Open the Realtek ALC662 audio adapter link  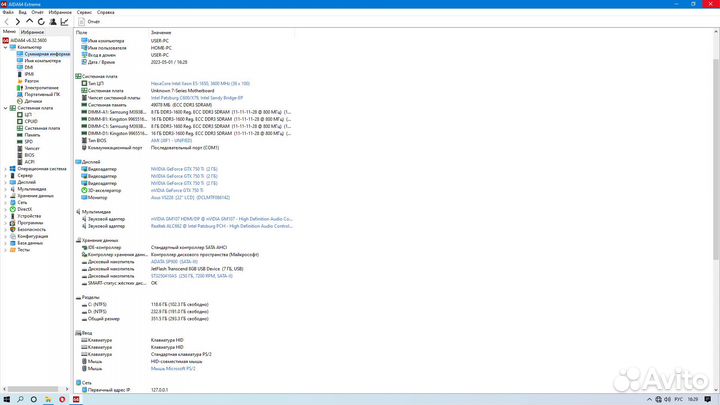coord(222,226)
